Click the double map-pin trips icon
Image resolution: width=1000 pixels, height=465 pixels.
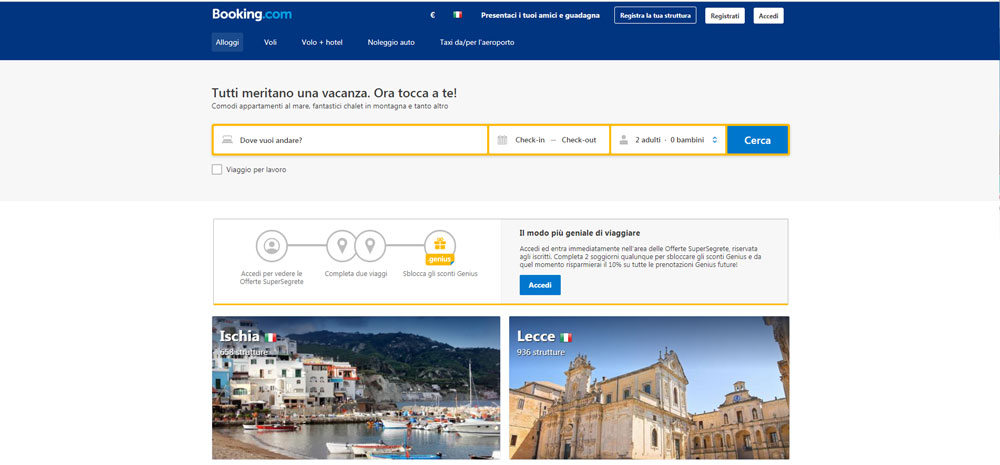356,245
